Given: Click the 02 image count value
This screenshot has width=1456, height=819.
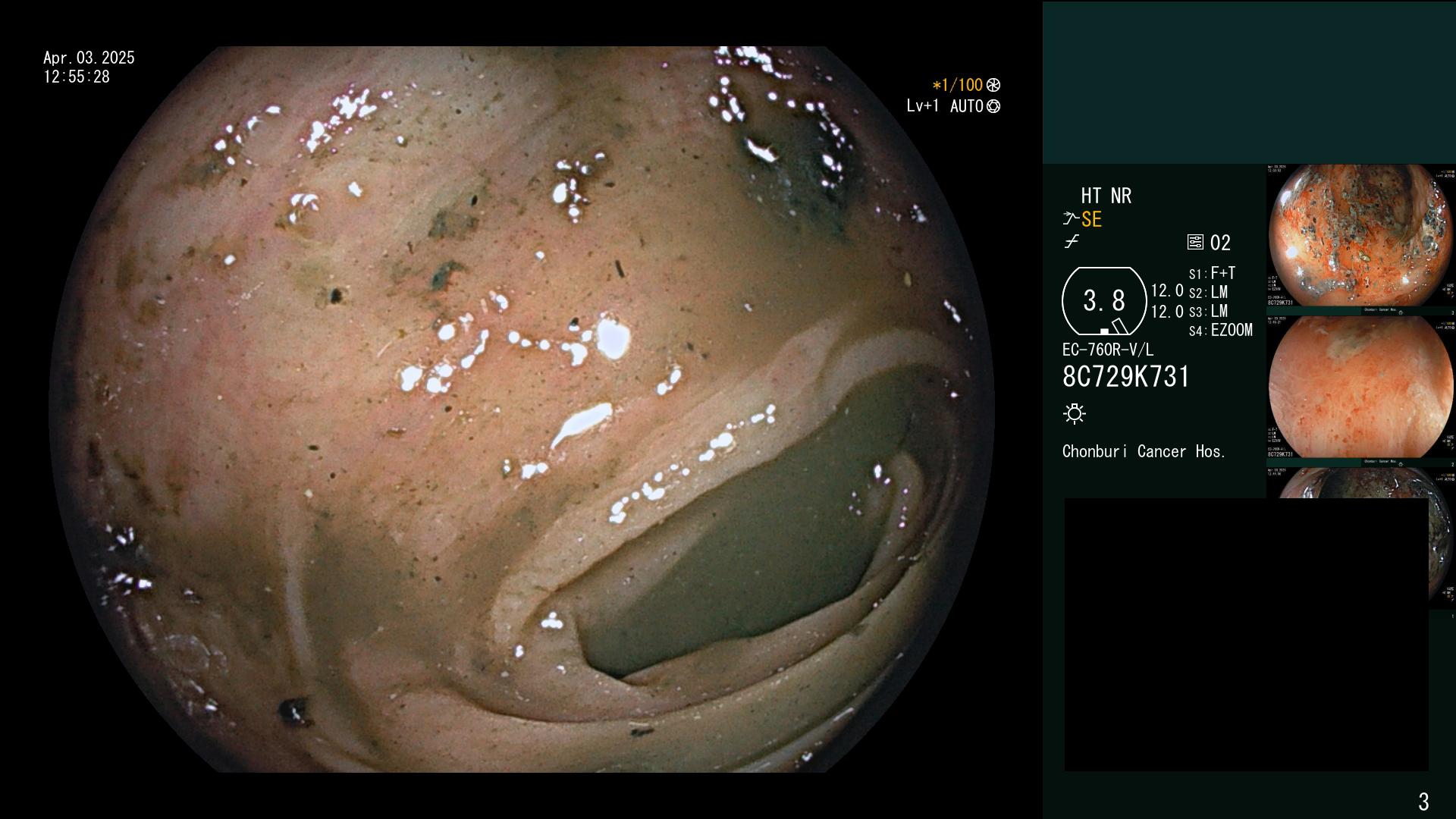Looking at the screenshot, I should pos(1220,243).
